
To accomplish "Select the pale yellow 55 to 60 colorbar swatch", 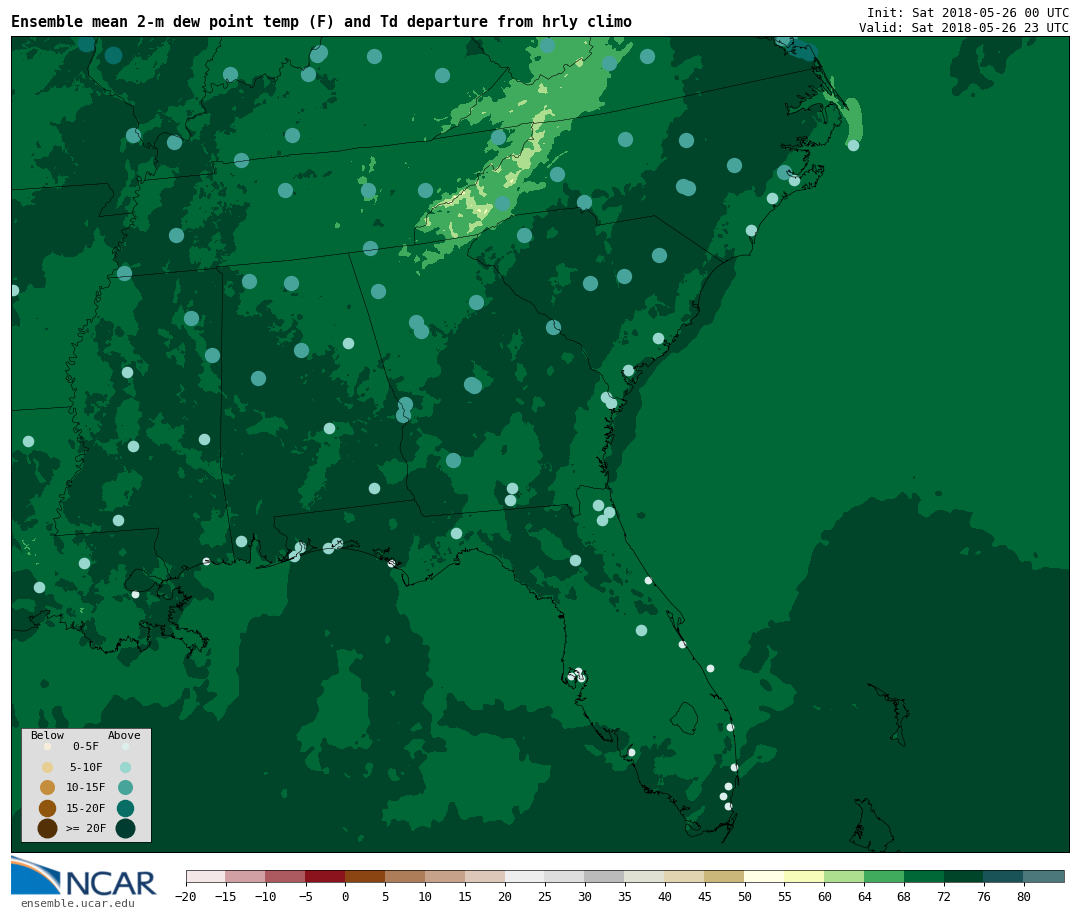I will click(804, 876).
